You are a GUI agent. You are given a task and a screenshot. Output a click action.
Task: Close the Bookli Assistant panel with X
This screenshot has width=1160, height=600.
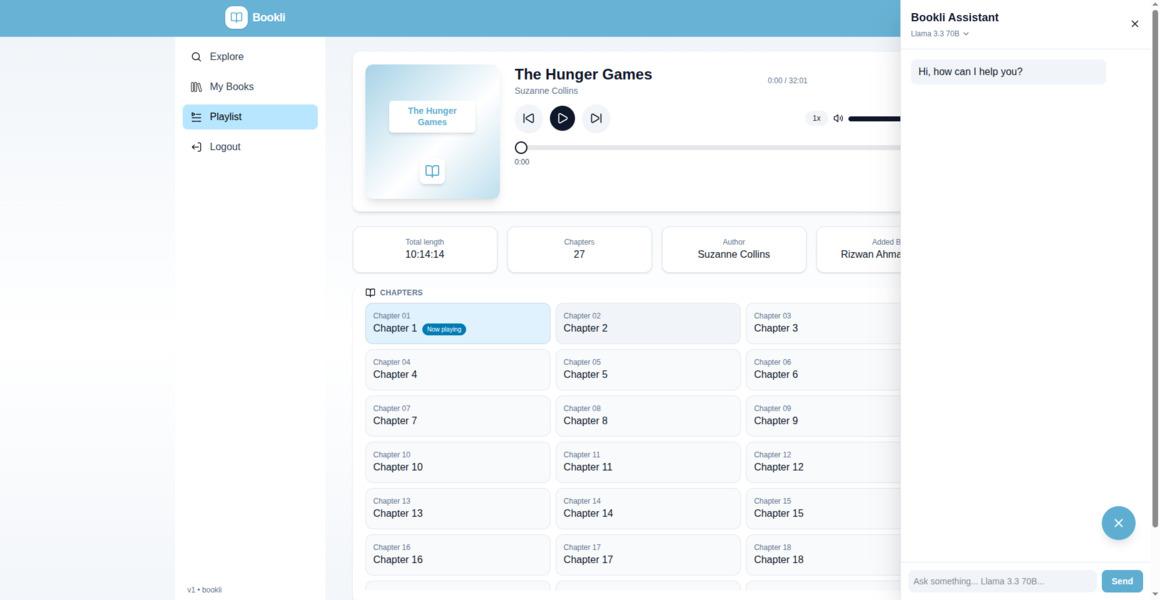1134,24
